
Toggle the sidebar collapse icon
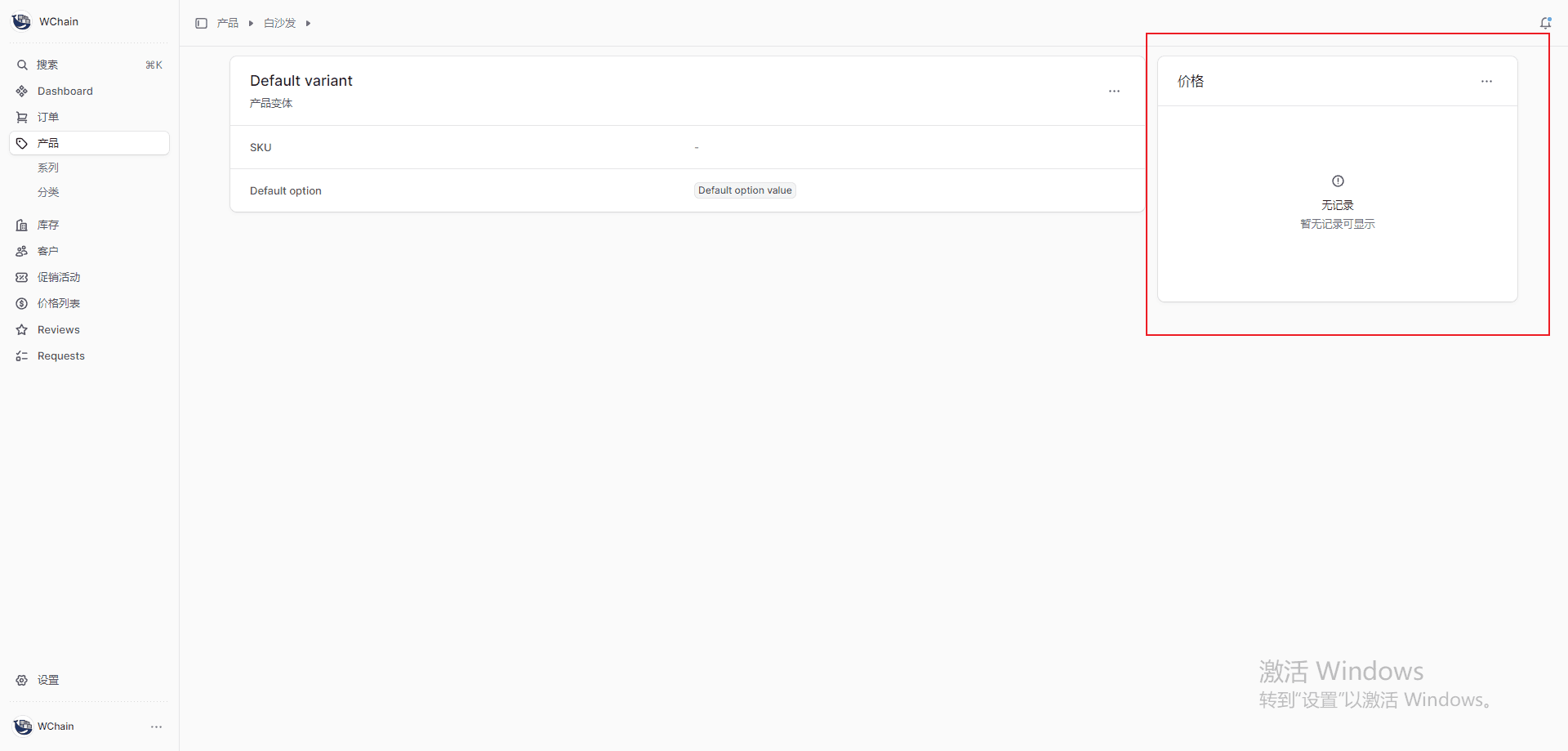[x=201, y=23]
